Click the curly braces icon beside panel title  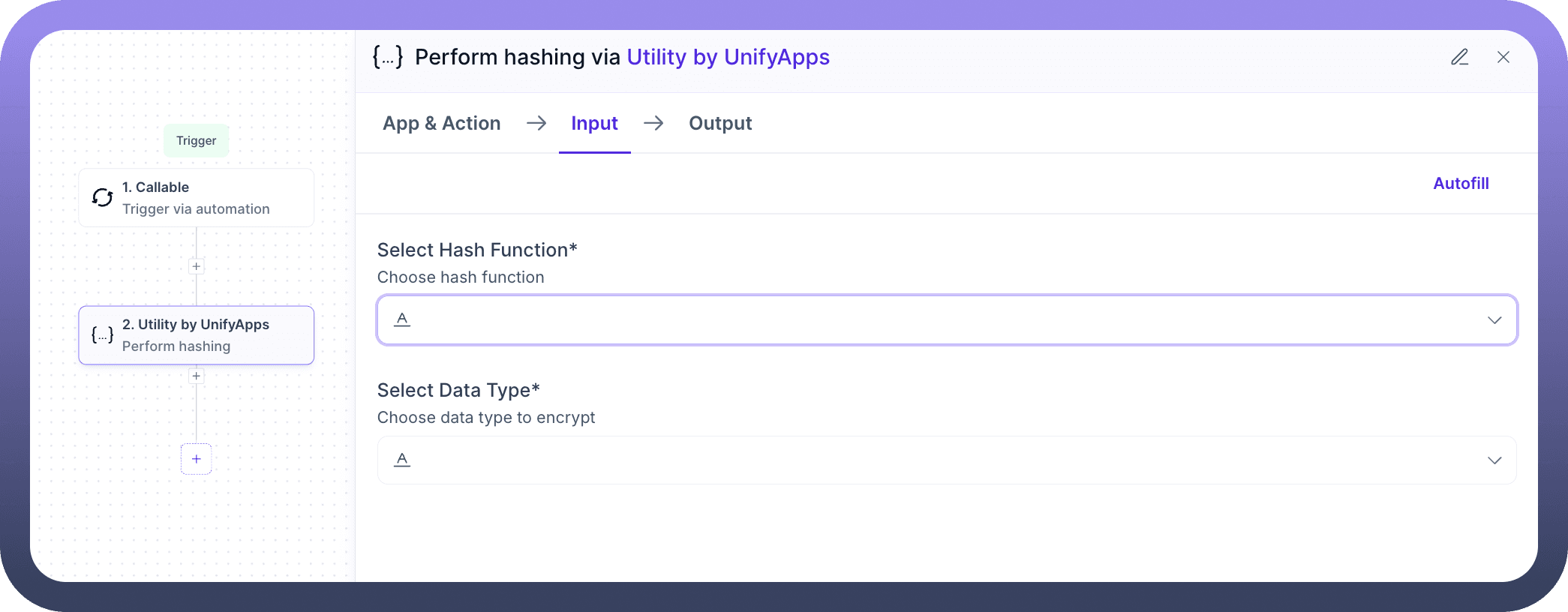click(x=388, y=57)
